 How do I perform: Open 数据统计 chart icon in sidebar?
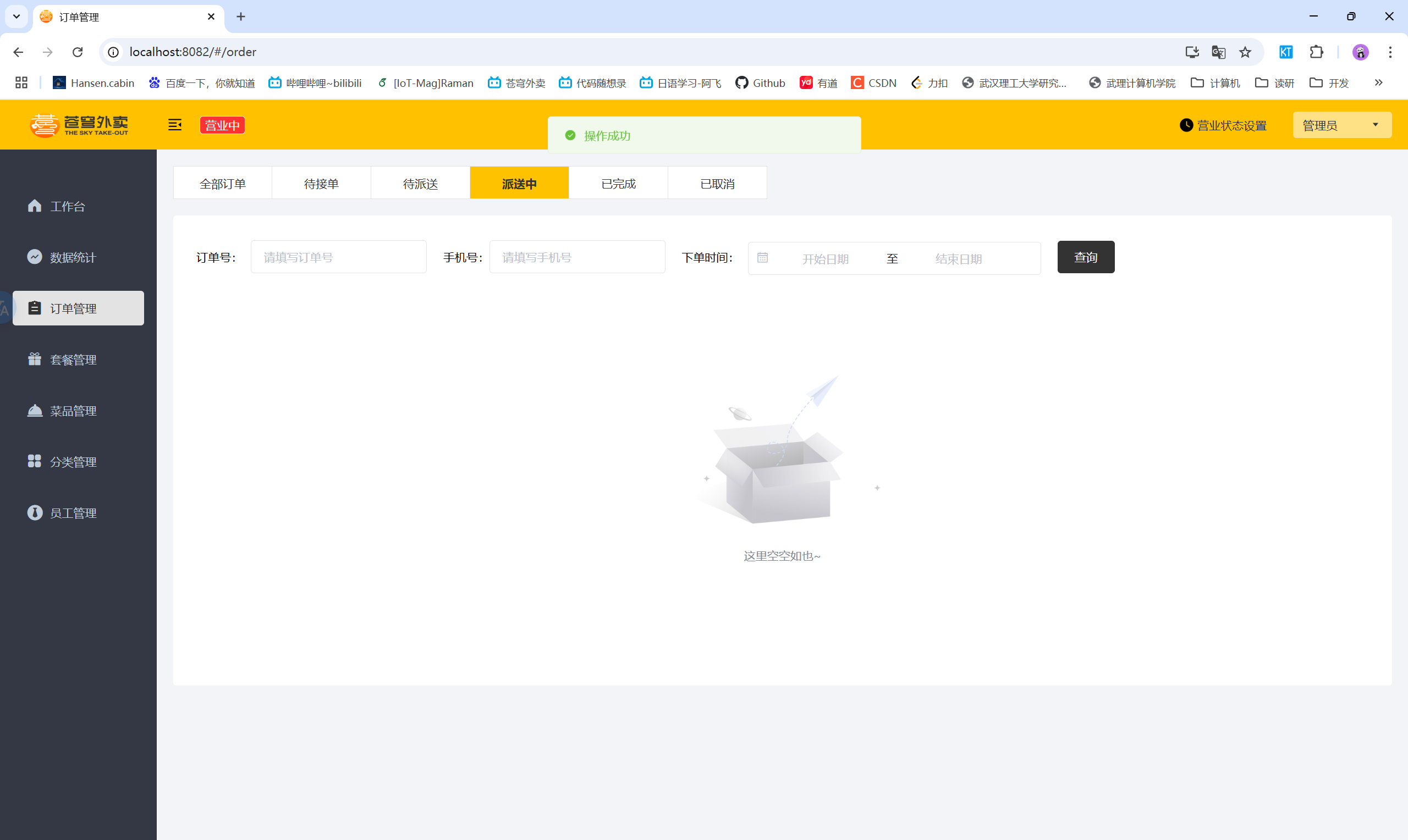pos(35,257)
